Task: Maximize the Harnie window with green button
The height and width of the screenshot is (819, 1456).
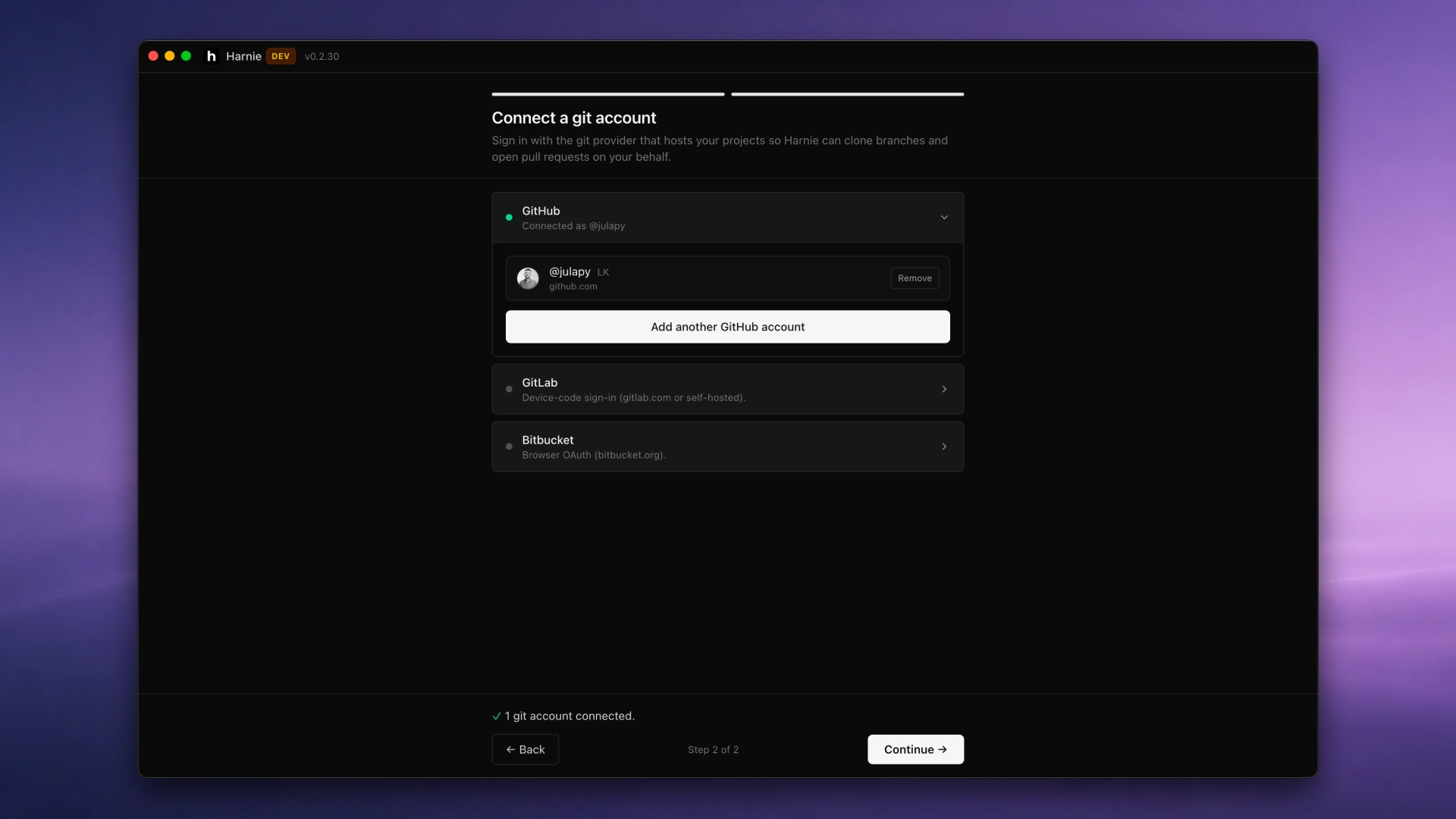Action: pos(186,56)
